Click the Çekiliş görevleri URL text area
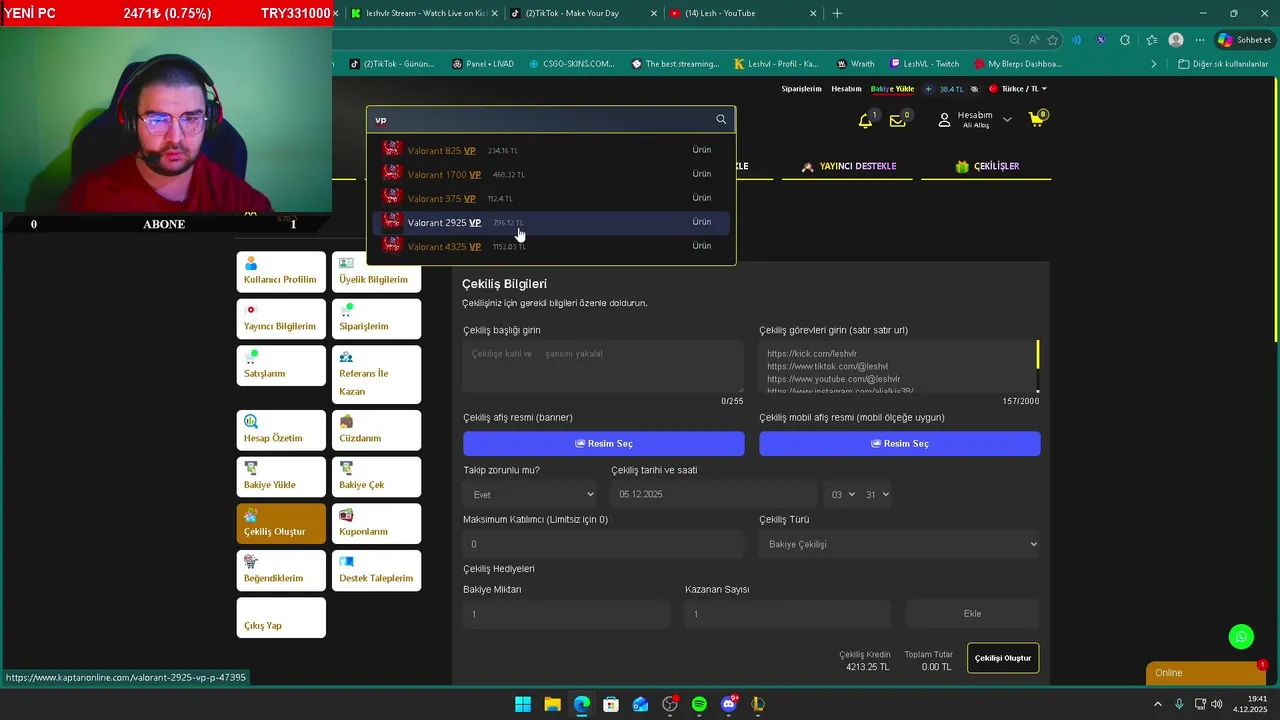 click(x=898, y=367)
